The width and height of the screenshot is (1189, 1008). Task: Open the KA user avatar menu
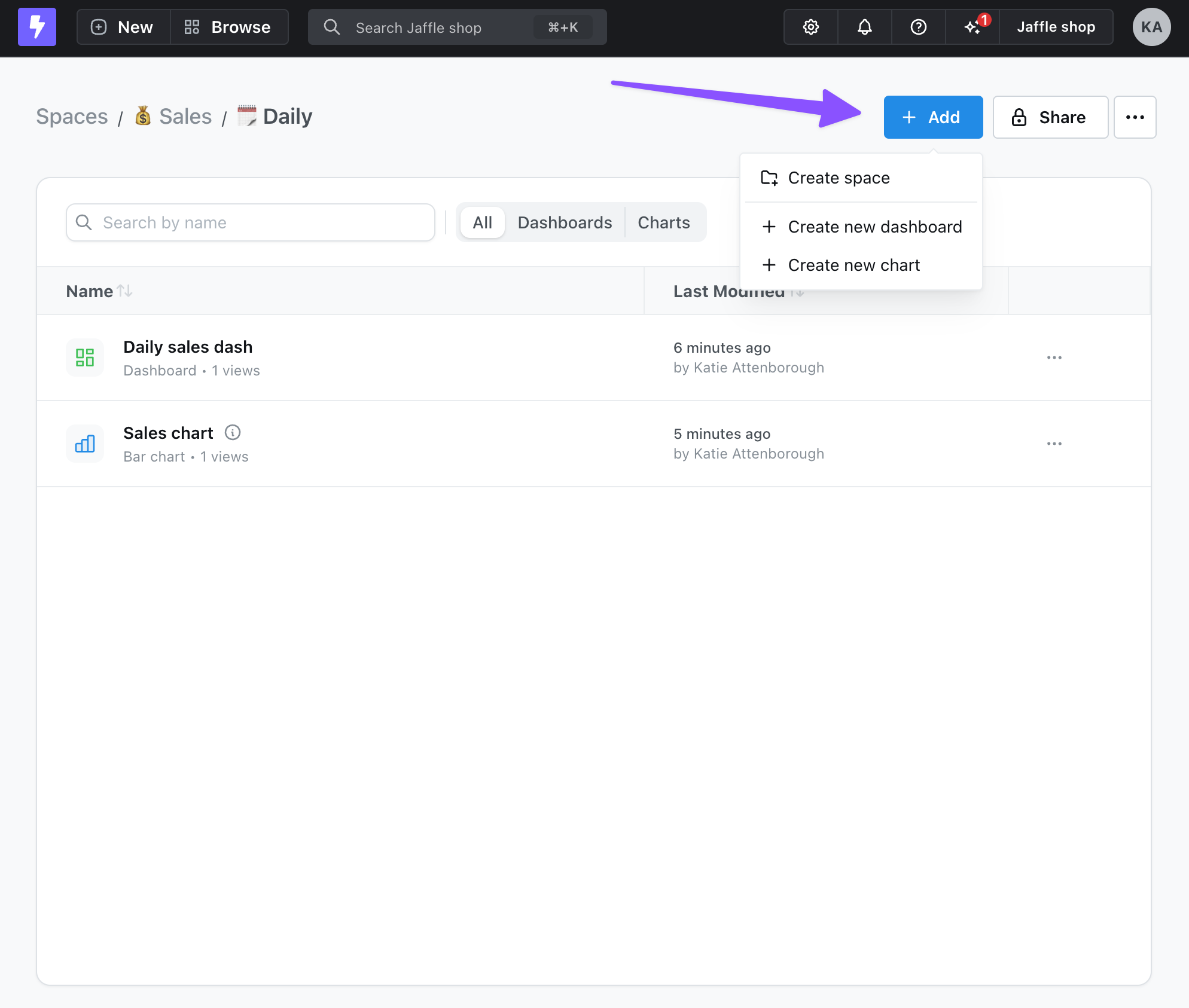tap(1151, 27)
